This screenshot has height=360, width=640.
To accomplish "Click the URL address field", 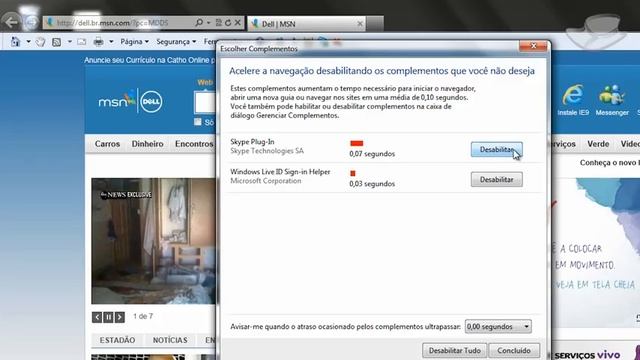I will point(118,23).
